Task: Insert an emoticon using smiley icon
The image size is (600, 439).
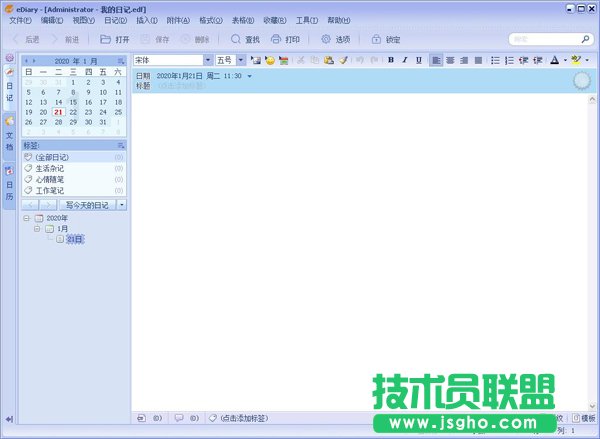Action: [270, 61]
